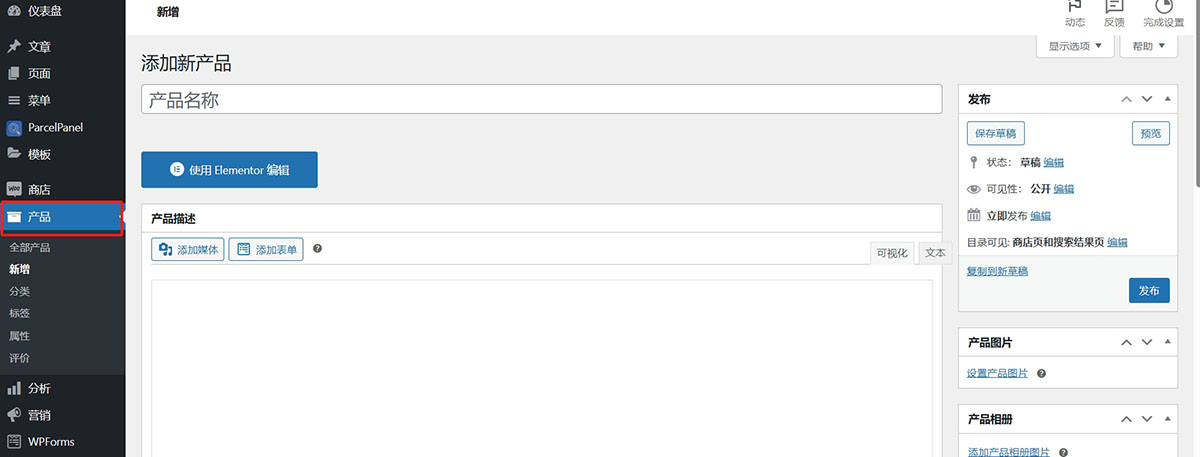Click the blue 发布 button
Screen dimensions: 1200x457
coord(1149,291)
